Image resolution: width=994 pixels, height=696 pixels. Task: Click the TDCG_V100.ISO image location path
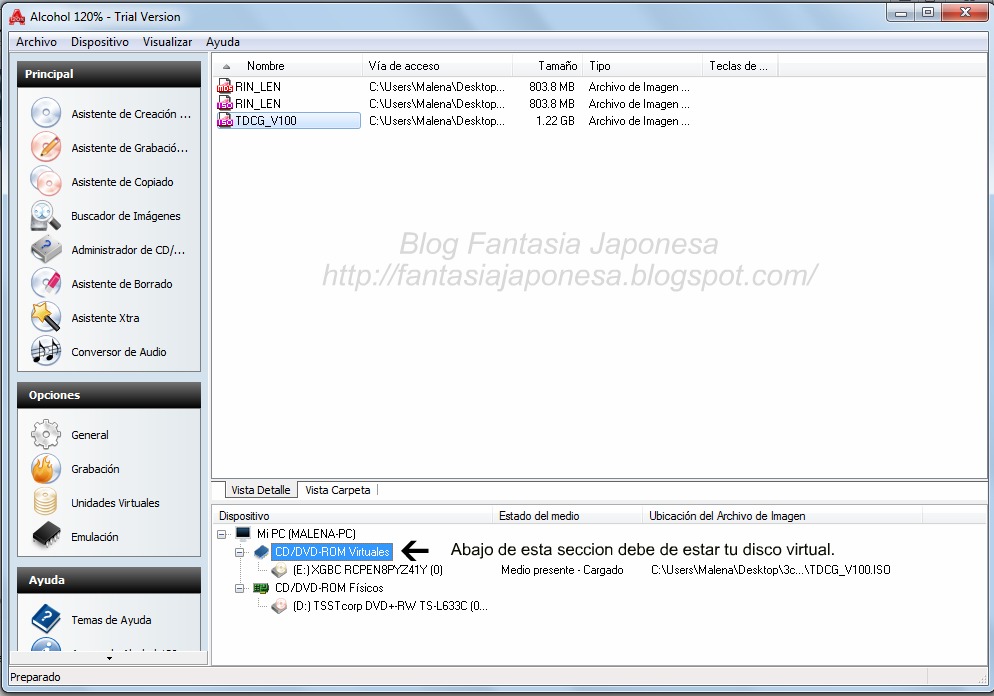click(770, 570)
